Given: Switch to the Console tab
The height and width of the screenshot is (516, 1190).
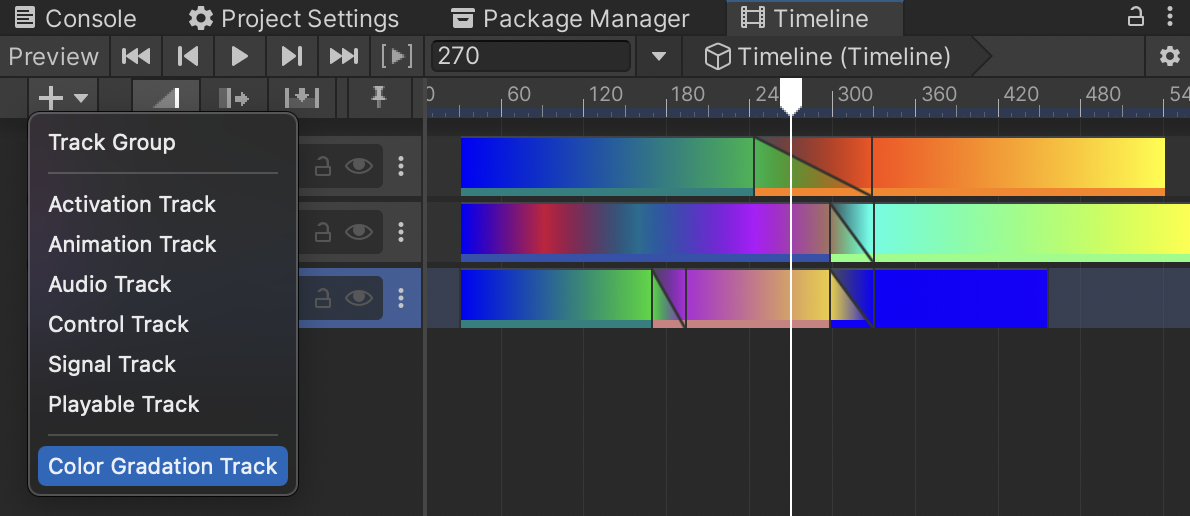Looking at the screenshot, I should point(75,17).
